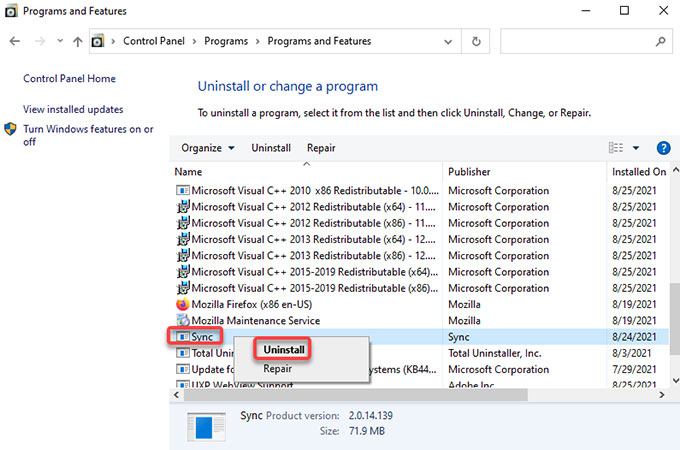Click the vertical scrollbar thumb
Image resolution: width=680 pixels, height=450 pixels.
[675, 319]
